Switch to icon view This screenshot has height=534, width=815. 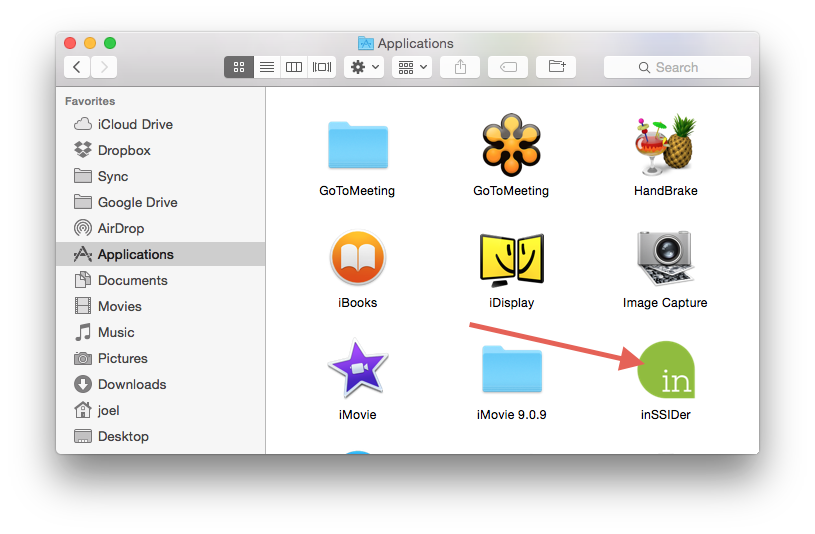[239, 67]
